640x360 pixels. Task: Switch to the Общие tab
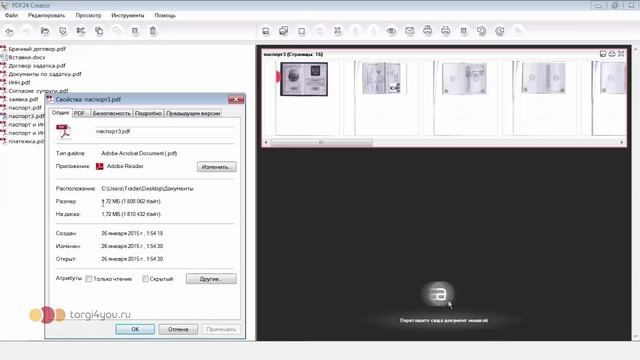coord(60,113)
